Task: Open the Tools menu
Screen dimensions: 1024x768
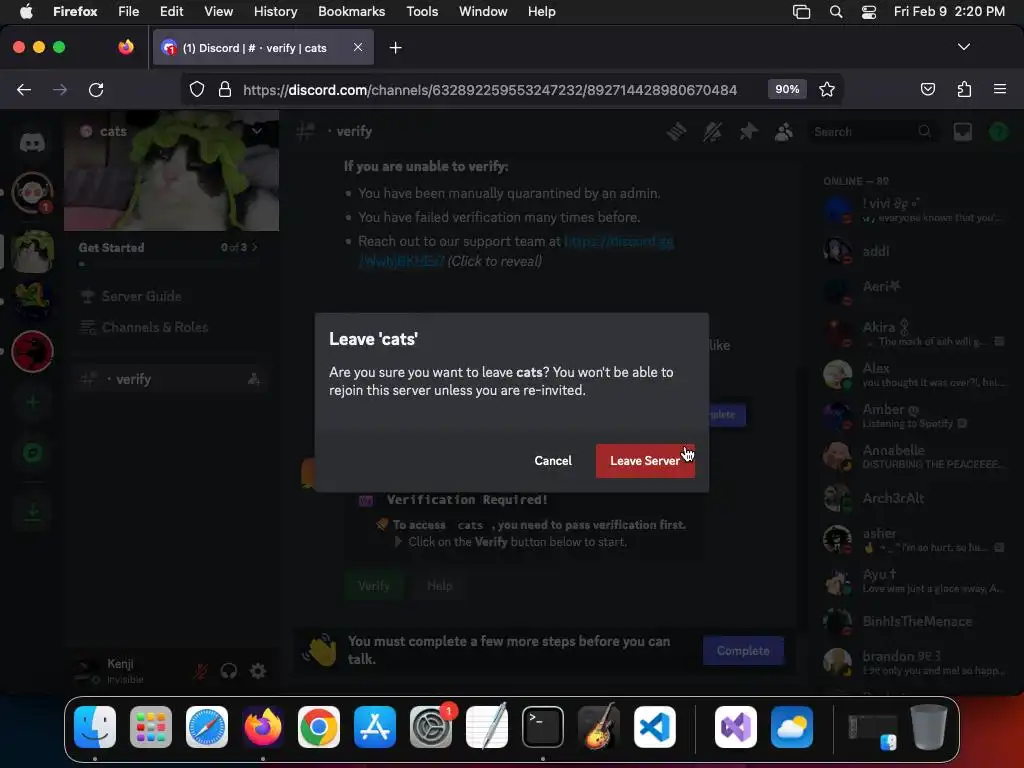Action: coord(422,12)
